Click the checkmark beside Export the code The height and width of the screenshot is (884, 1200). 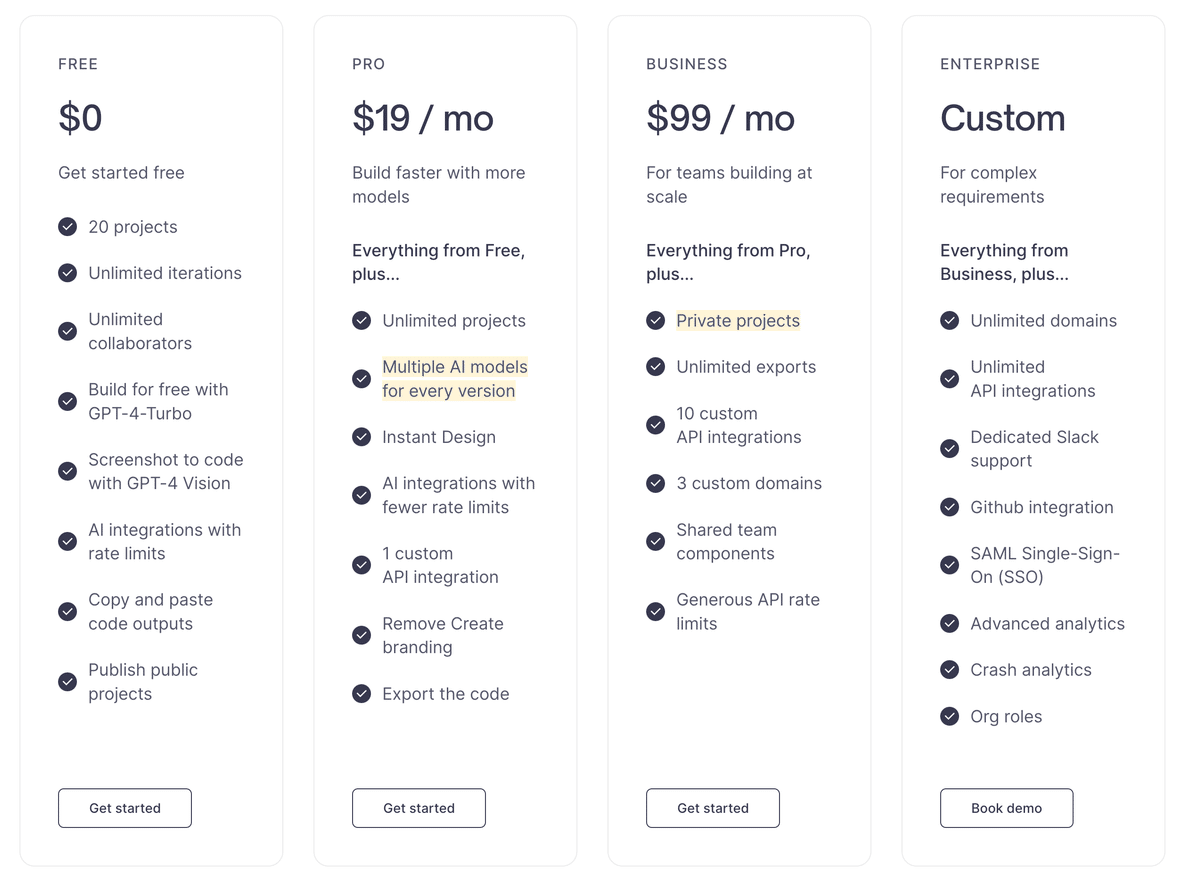[361, 694]
